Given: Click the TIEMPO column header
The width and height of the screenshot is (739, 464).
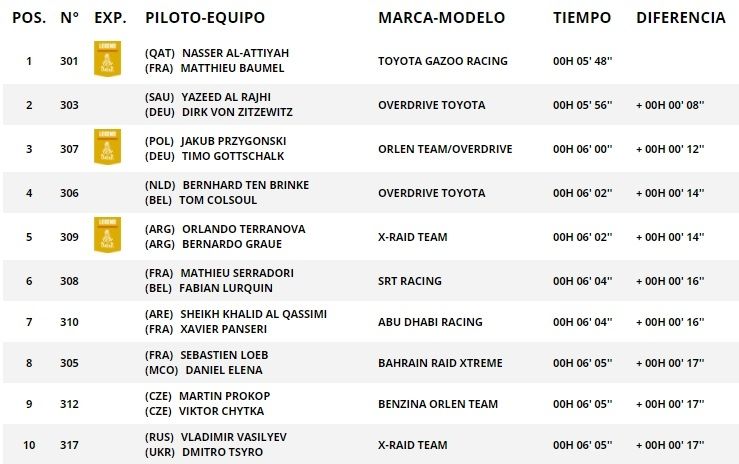Looking at the screenshot, I should click(581, 18).
